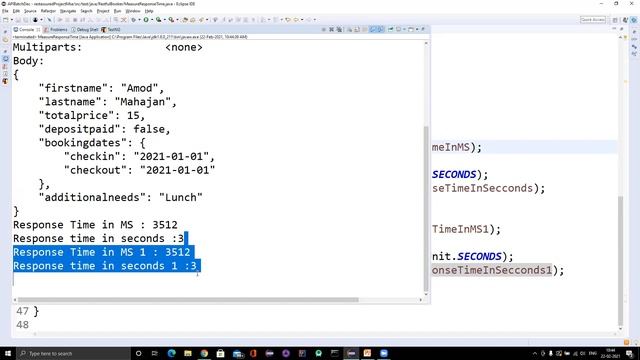Open the Search menu
Screen dimensions: 640x360
tap(86, 11)
